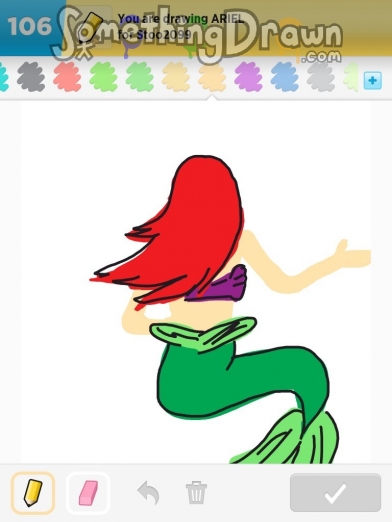Click the pencil icon in header

point(90,27)
